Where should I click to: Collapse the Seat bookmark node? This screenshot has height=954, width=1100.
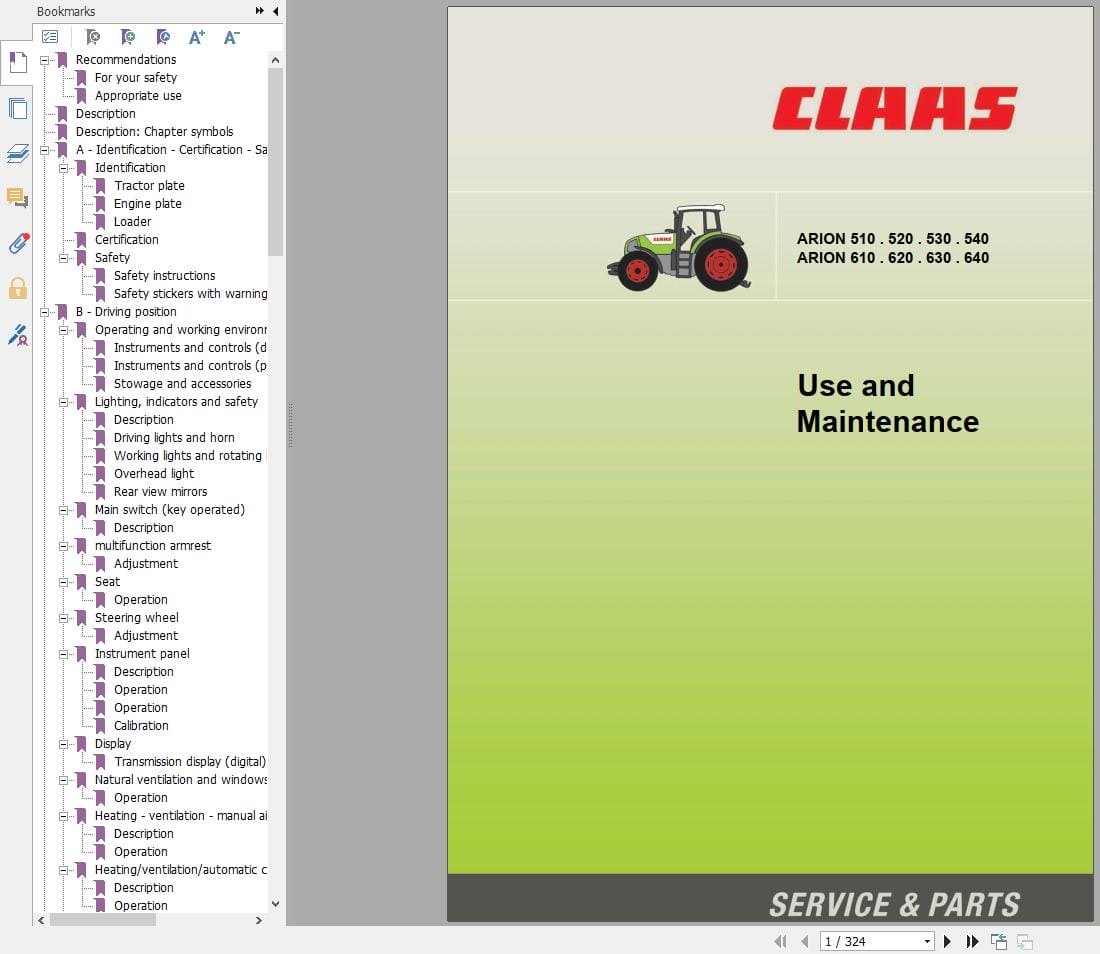[x=64, y=582]
